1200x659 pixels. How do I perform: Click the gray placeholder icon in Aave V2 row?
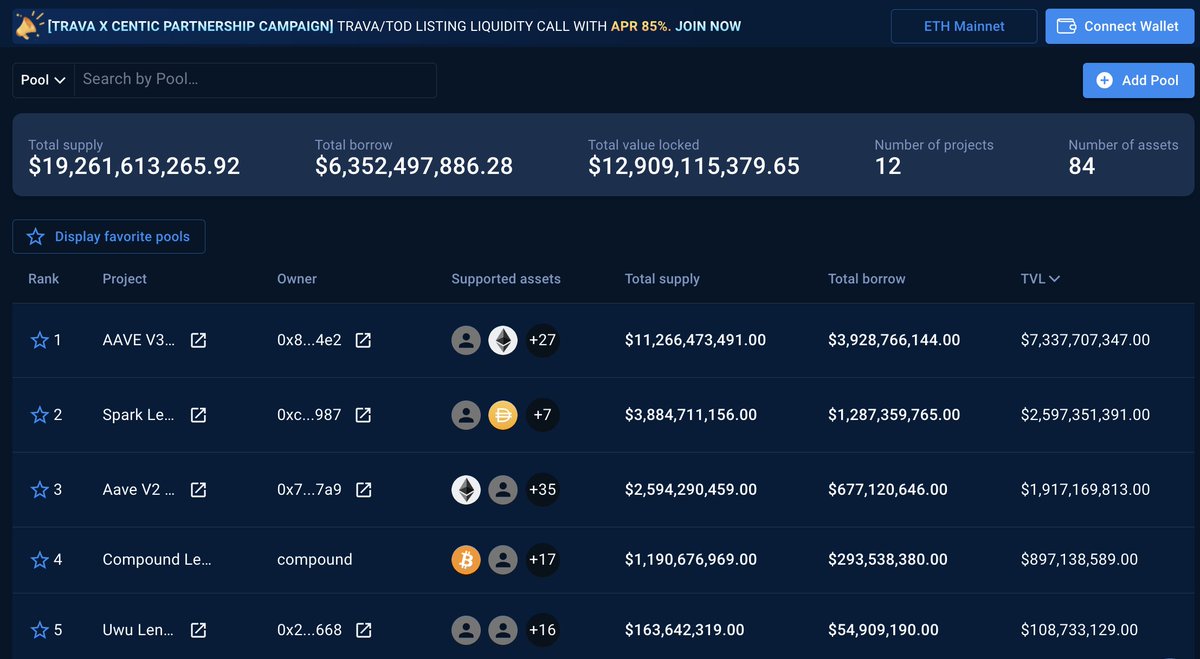(503, 489)
